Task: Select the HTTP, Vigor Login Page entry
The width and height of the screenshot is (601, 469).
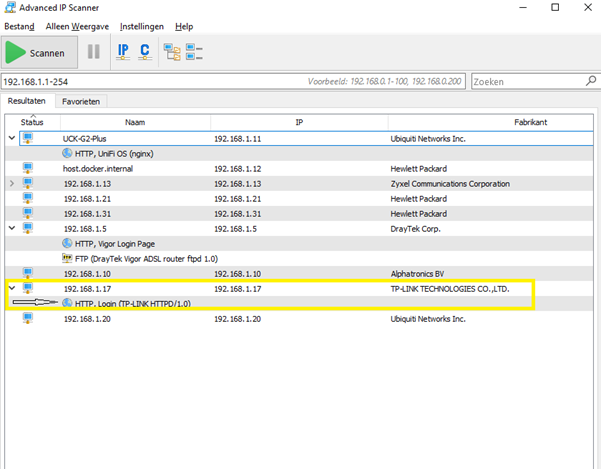Action: 115,244
